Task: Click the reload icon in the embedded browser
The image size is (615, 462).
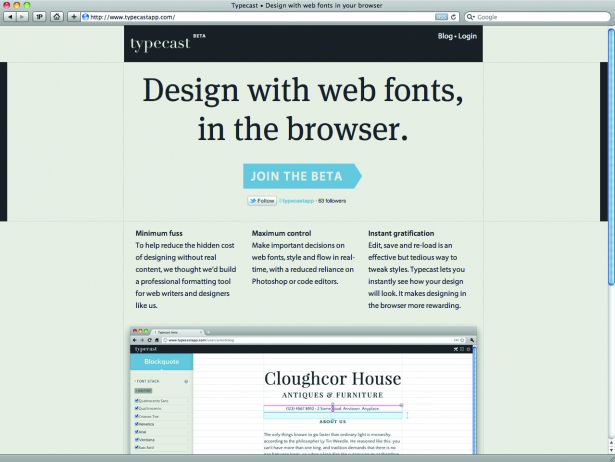Action: tap(149, 340)
